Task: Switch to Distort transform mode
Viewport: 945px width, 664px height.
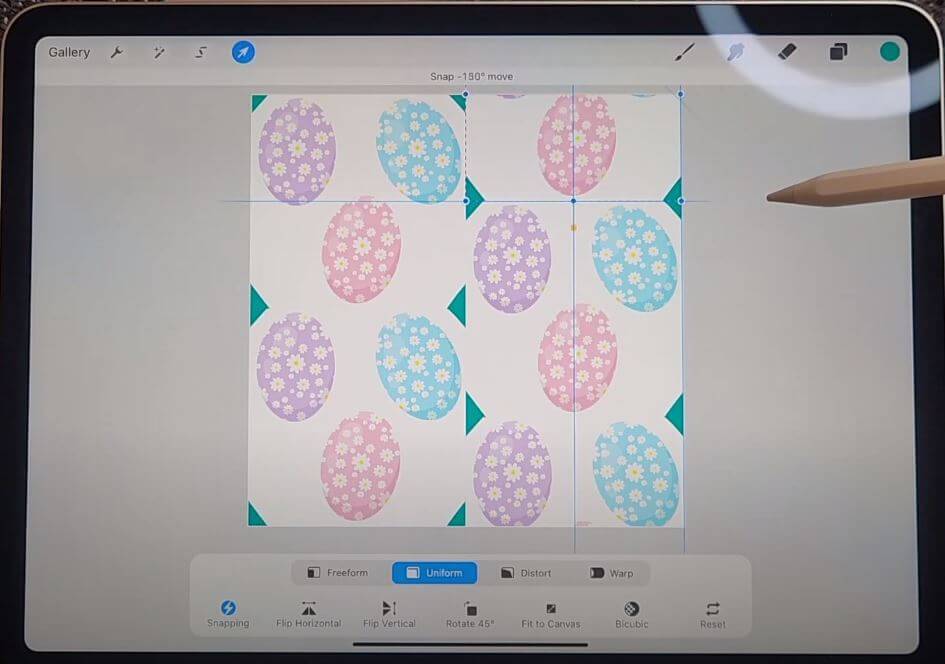Action: tap(526, 572)
